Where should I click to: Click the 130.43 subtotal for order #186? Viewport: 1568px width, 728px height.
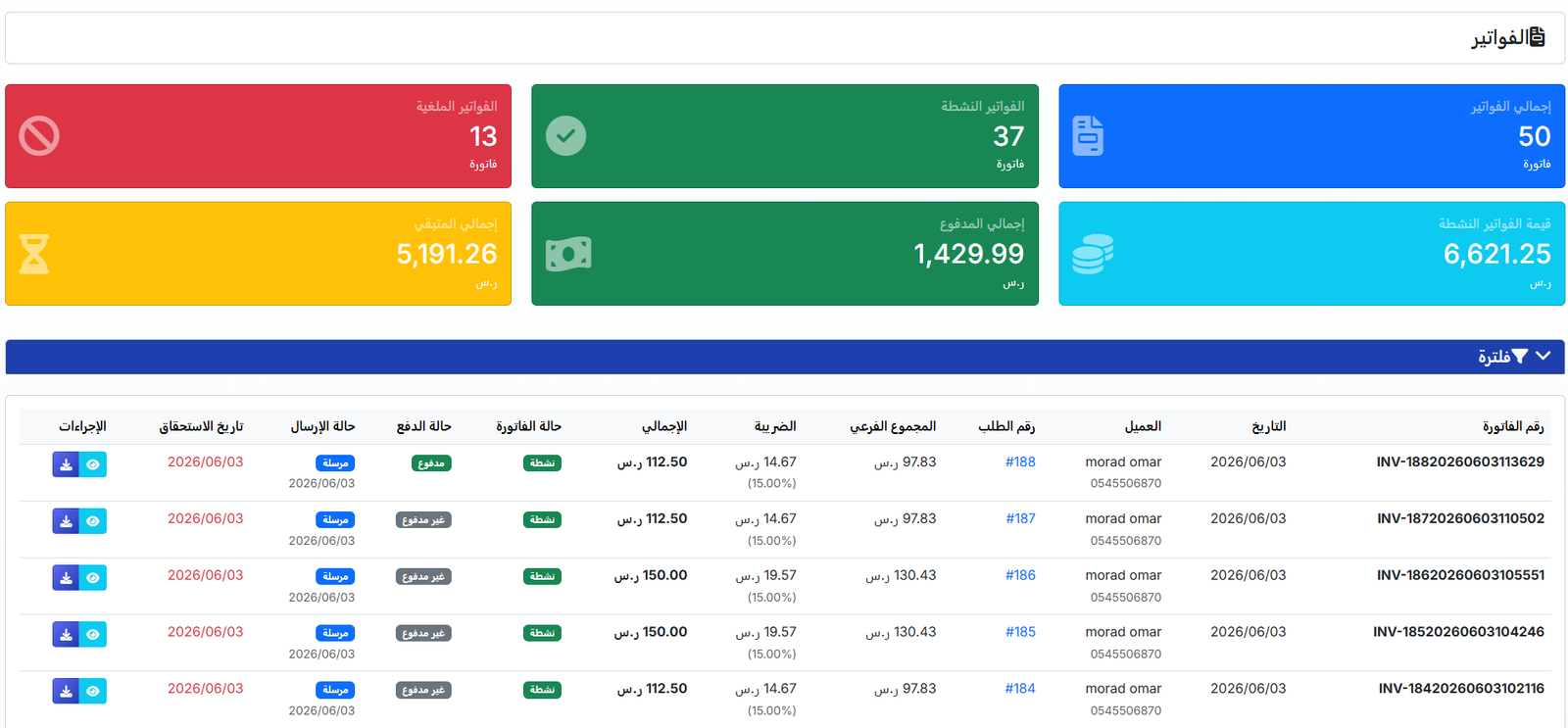(901, 575)
